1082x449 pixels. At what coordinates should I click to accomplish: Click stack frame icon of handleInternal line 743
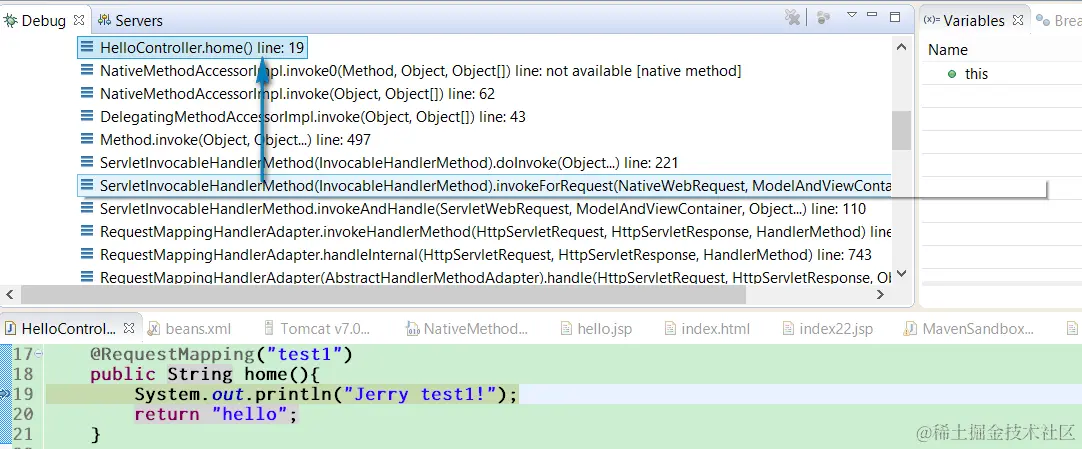[x=87, y=255]
